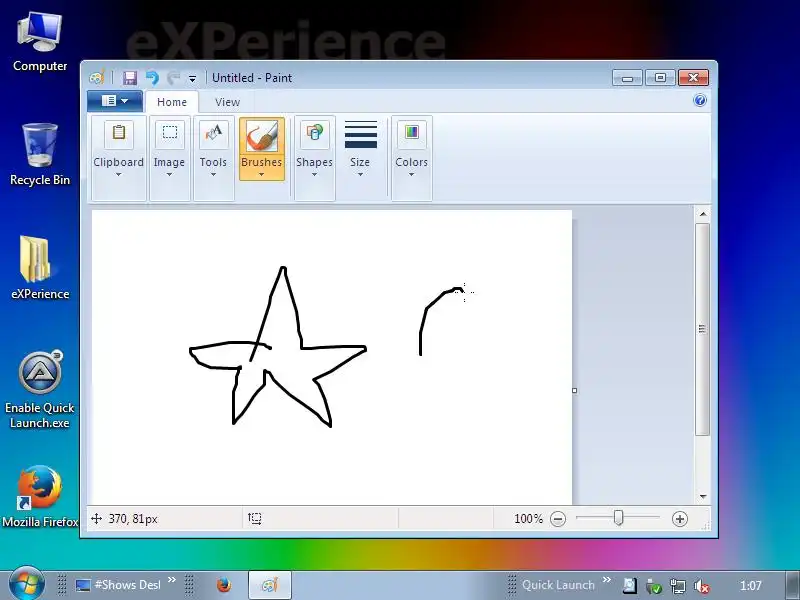This screenshot has width=800, height=600.
Task: Click the canvas right-edge resize handle
Action: click(x=574, y=390)
